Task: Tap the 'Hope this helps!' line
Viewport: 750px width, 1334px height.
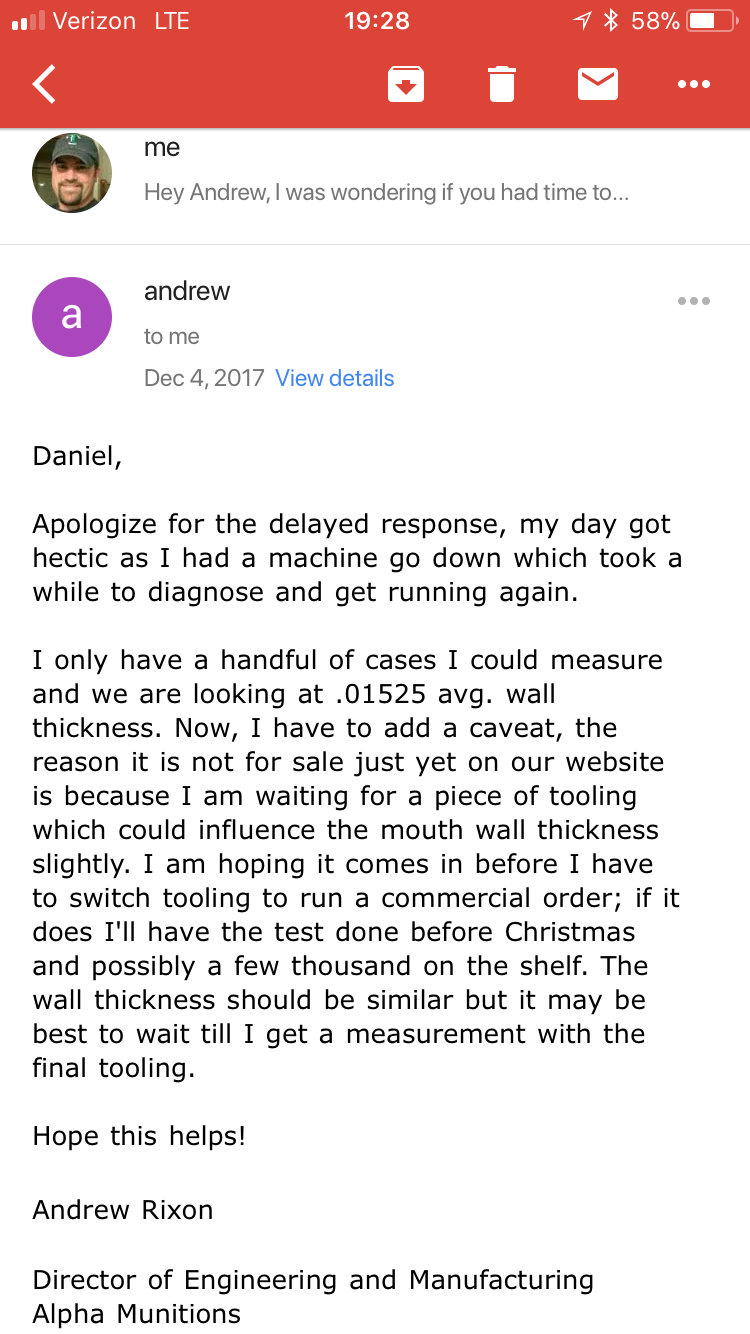Action: click(x=139, y=1136)
